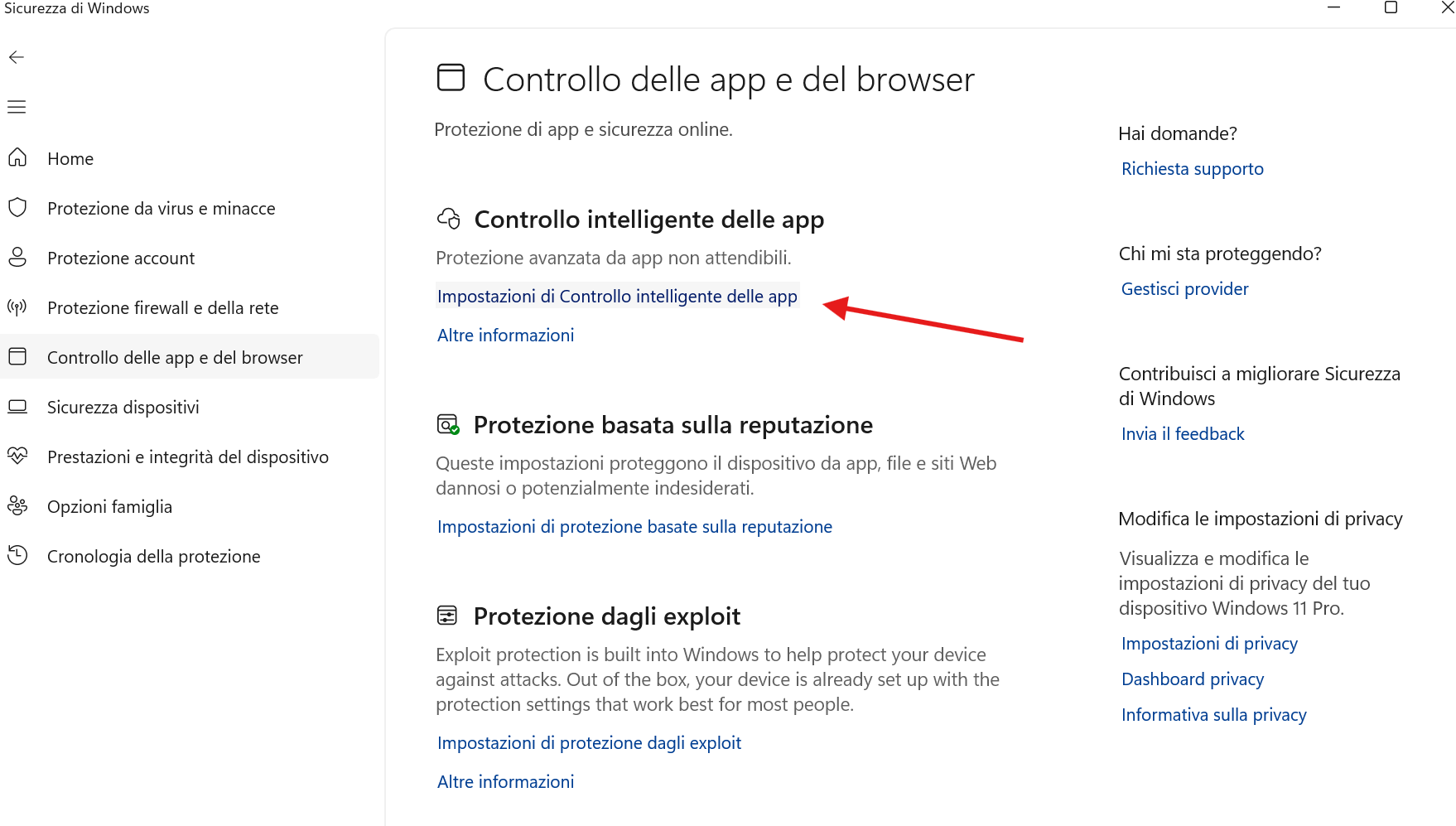Image resolution: width=1456 pixels, height=826 pixels.
Task: Click Altre informazioni under Controllo intelligente
Action: tap(506, 336)
